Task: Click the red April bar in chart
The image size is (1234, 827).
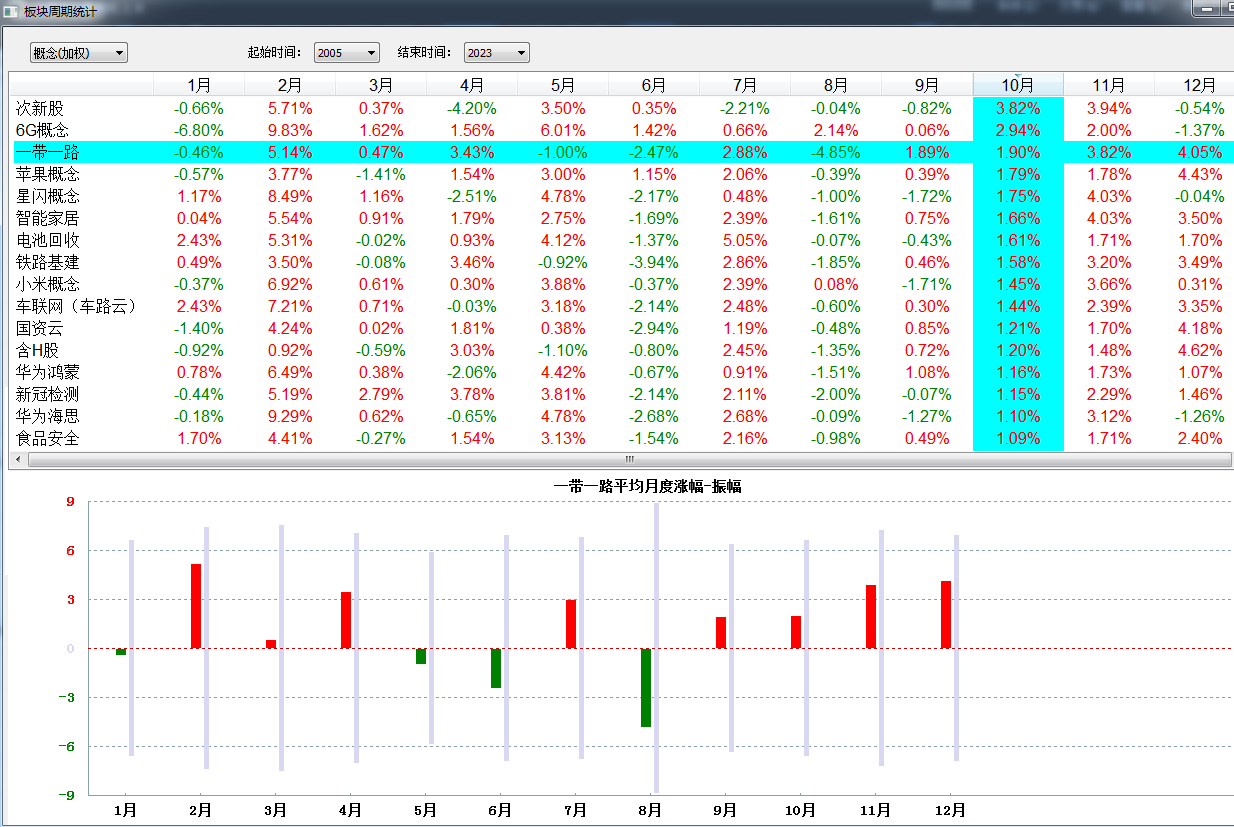Action: click(x=346, y=620)
